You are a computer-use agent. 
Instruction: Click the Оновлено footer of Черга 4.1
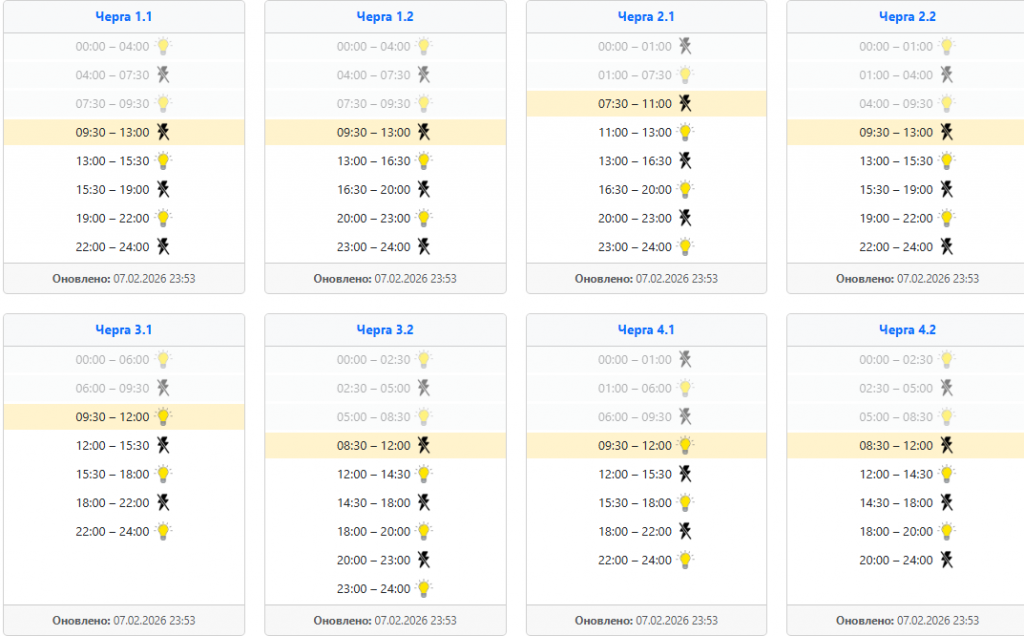click(646, 620)
